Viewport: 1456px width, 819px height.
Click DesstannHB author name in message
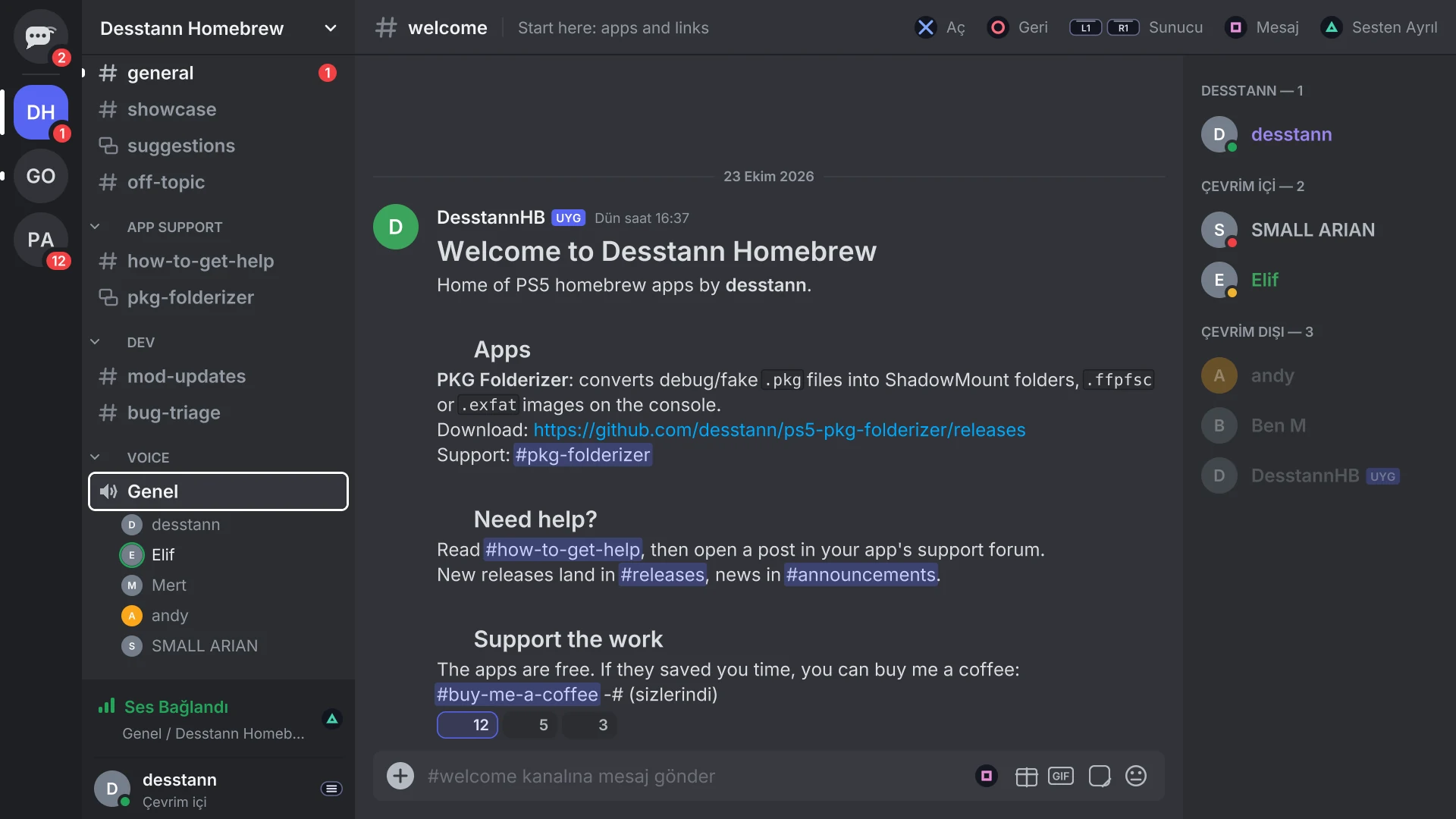coord(491,218)
